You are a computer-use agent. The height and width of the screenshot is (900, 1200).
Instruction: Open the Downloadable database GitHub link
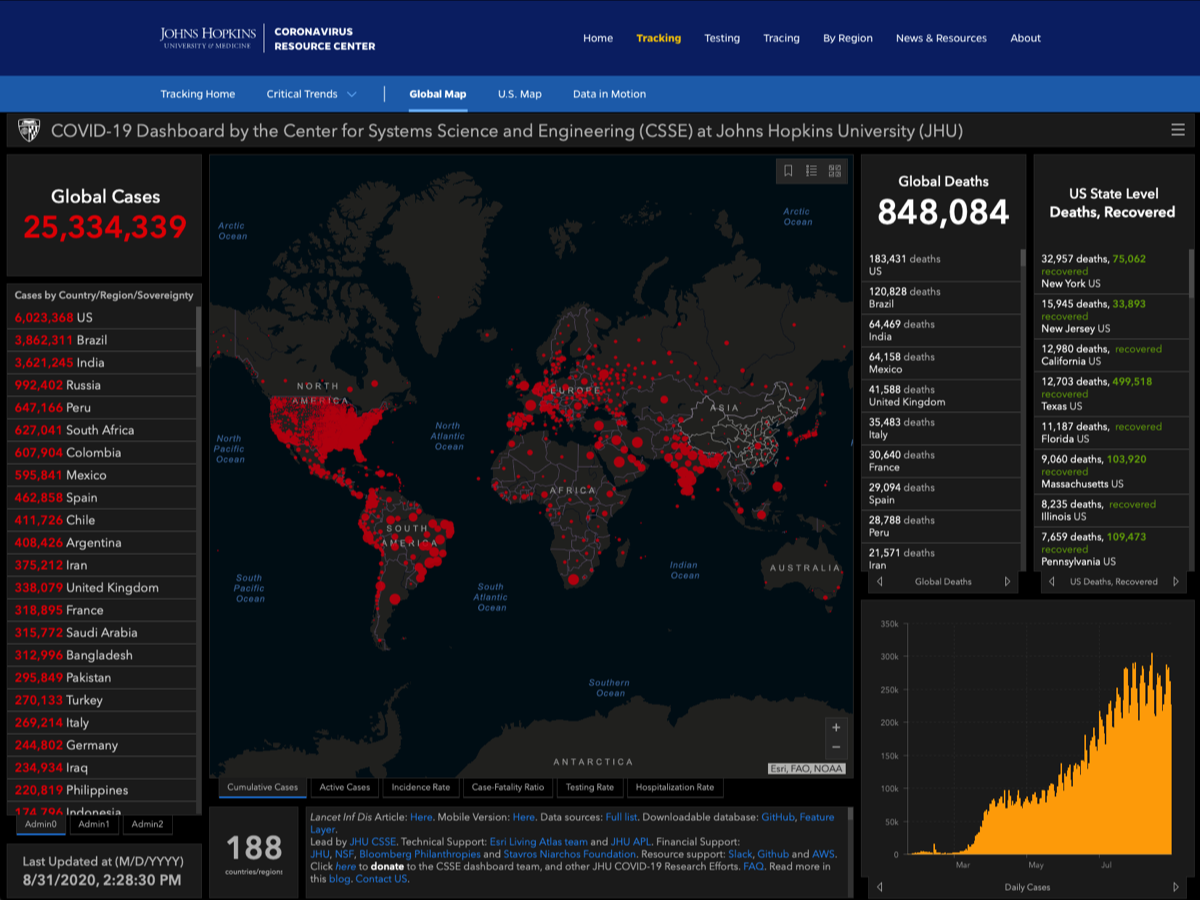pyautogui.click(x=778, y=817)
